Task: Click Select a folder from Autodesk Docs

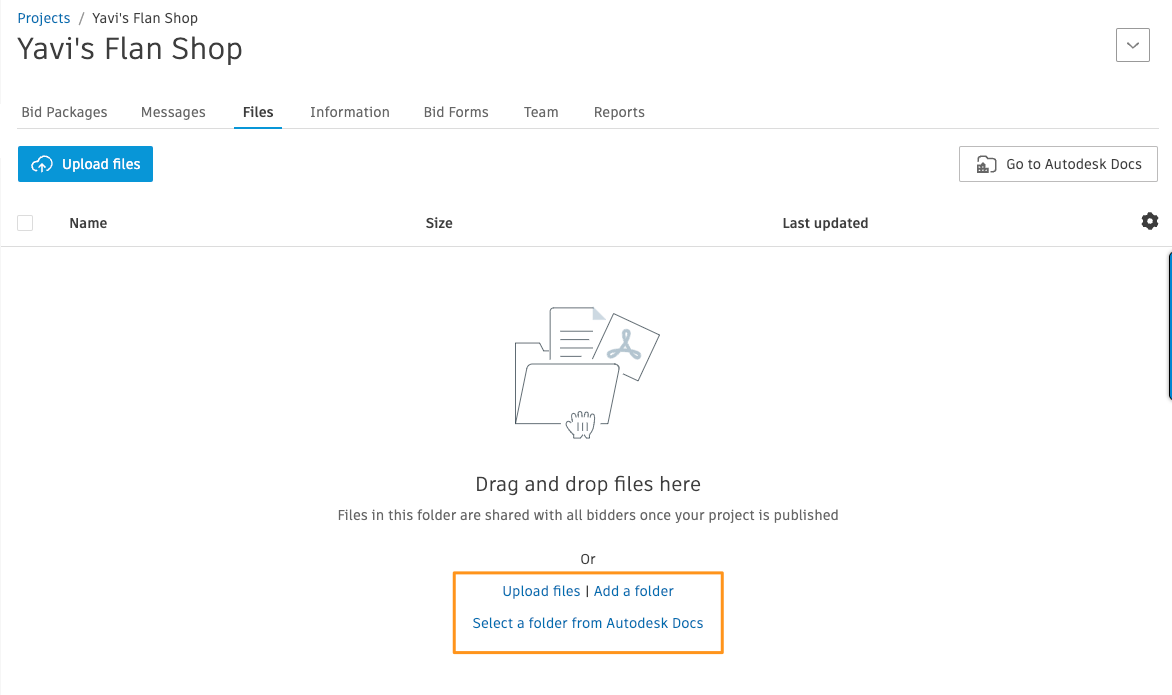Action: tap(587, 623)
